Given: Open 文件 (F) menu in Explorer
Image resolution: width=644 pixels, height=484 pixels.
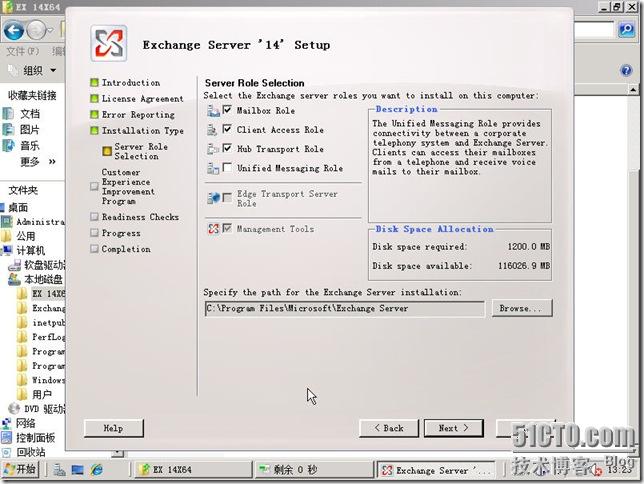Looking at the screenshot, I should coord(23,51).
